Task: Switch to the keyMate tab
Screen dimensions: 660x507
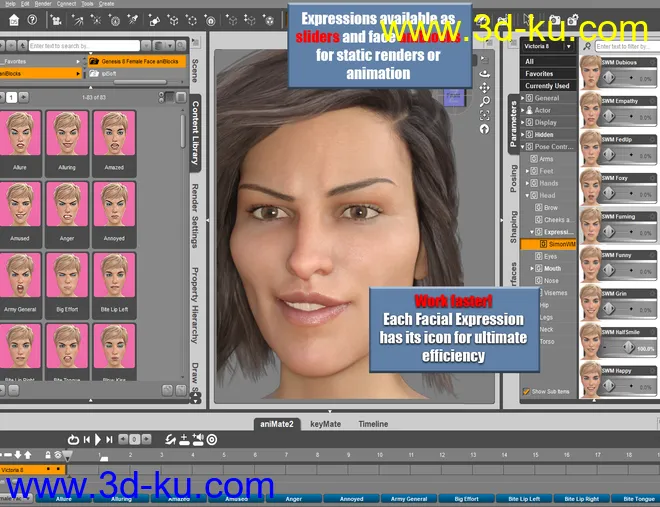Action: point(324,424)
